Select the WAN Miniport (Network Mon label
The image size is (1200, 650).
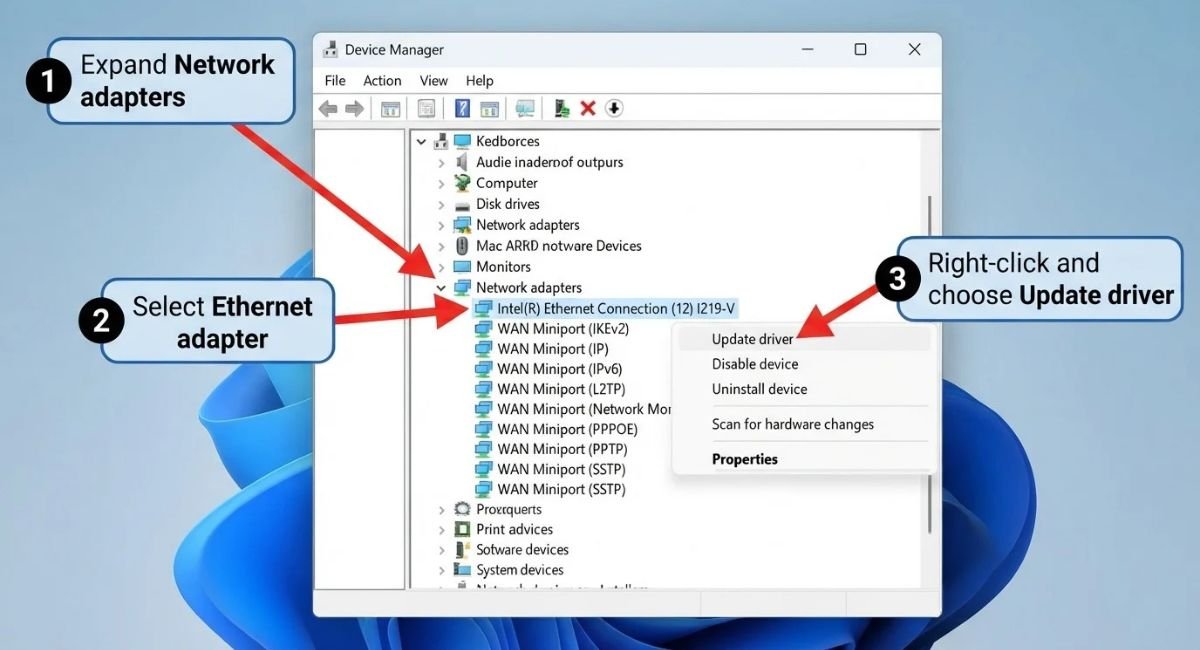click(x=584, y=409)
